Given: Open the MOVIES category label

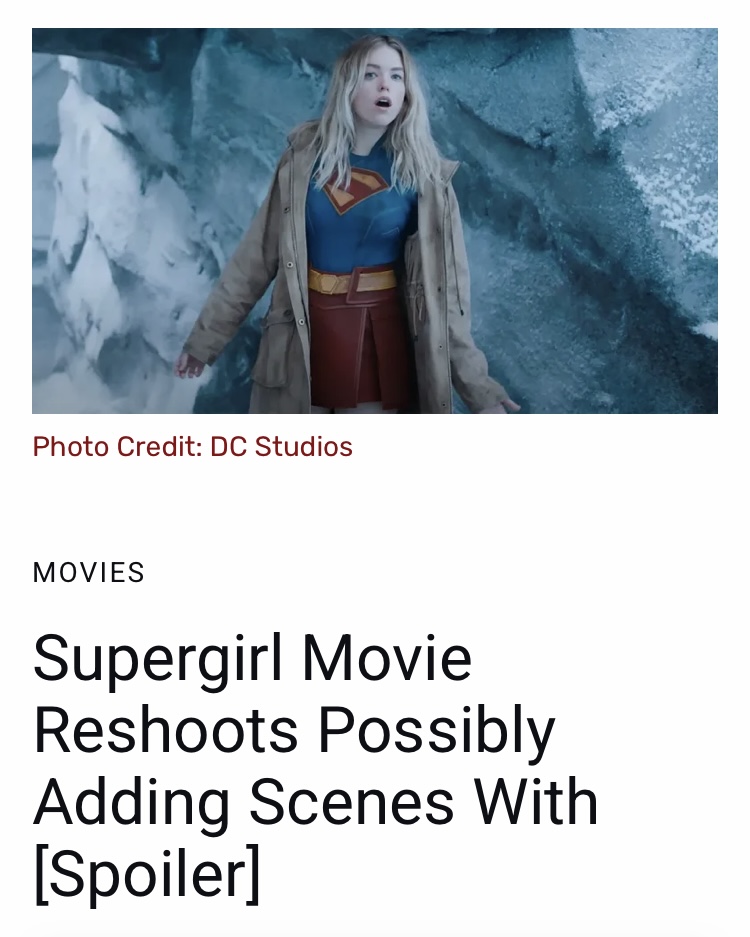Looking at the screenshot, I should [x=88, y=572].
